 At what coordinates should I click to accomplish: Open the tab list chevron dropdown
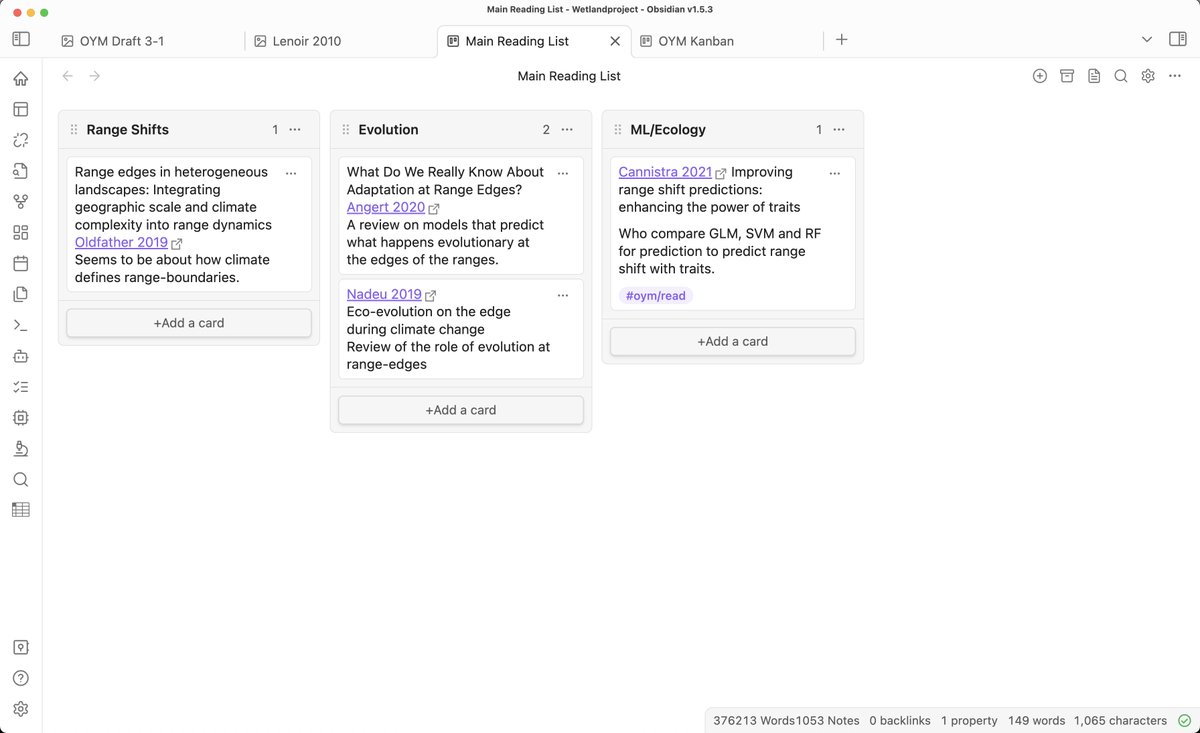pyautogui.click(x=1146, y=39)
